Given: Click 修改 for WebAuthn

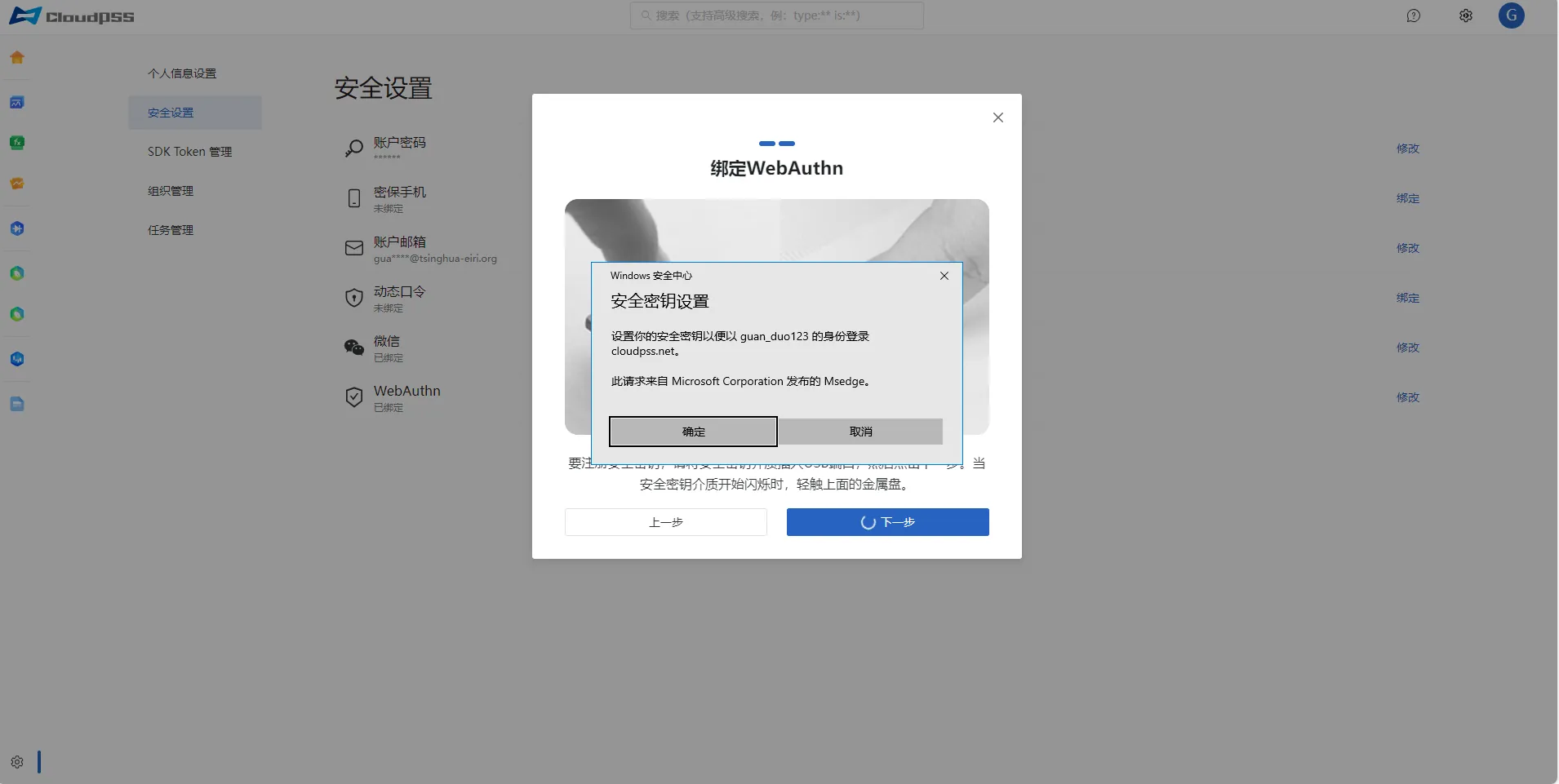Looking at the screenshot, I should pyautogui.click(x=1408, y=397).
